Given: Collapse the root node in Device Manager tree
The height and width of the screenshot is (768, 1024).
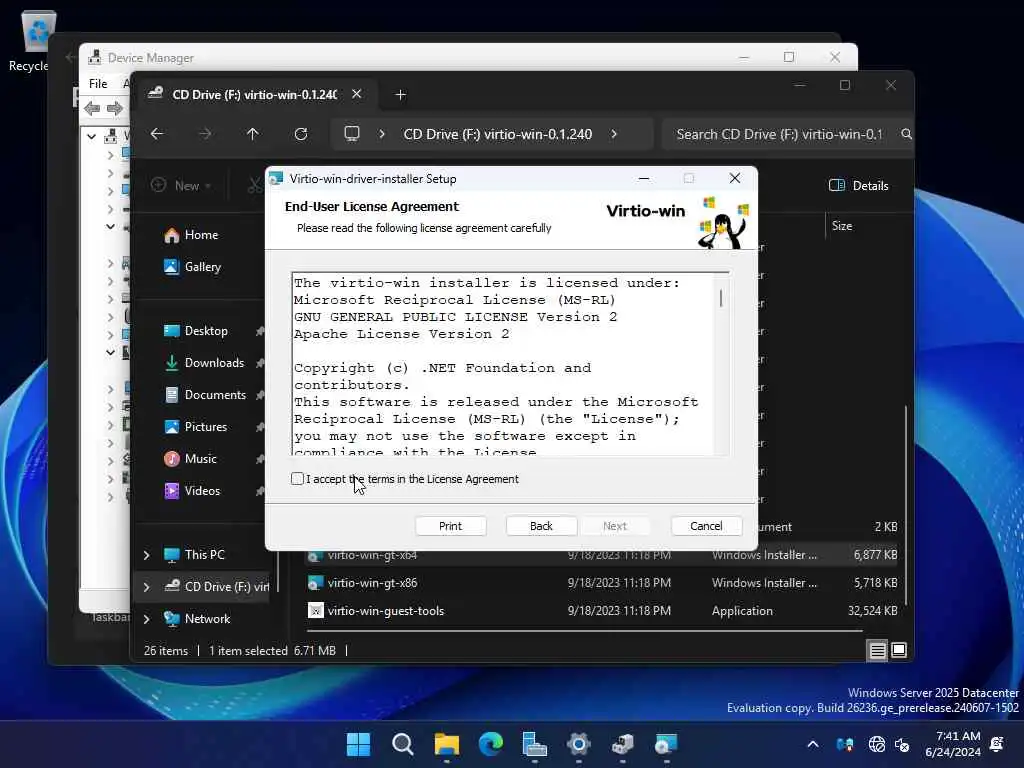Looking at the screenshot, I should [x=92, y=136].
